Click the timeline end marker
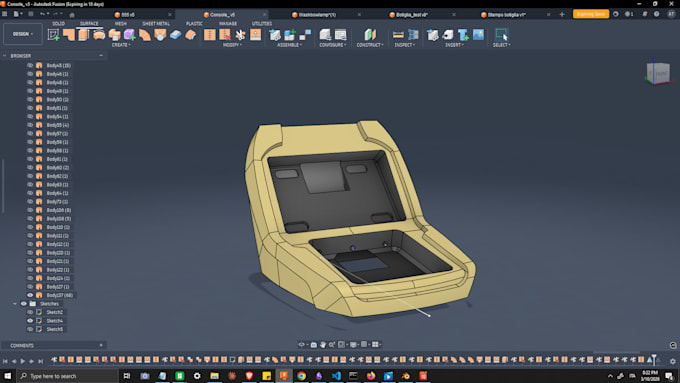 (x=654, y=359)
